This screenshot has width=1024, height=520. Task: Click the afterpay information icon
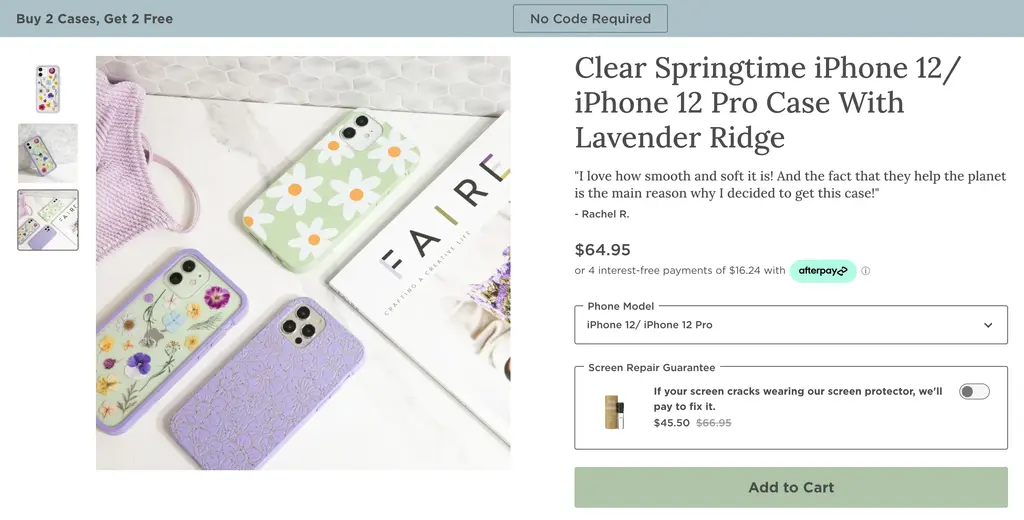(x=866, y=271)
